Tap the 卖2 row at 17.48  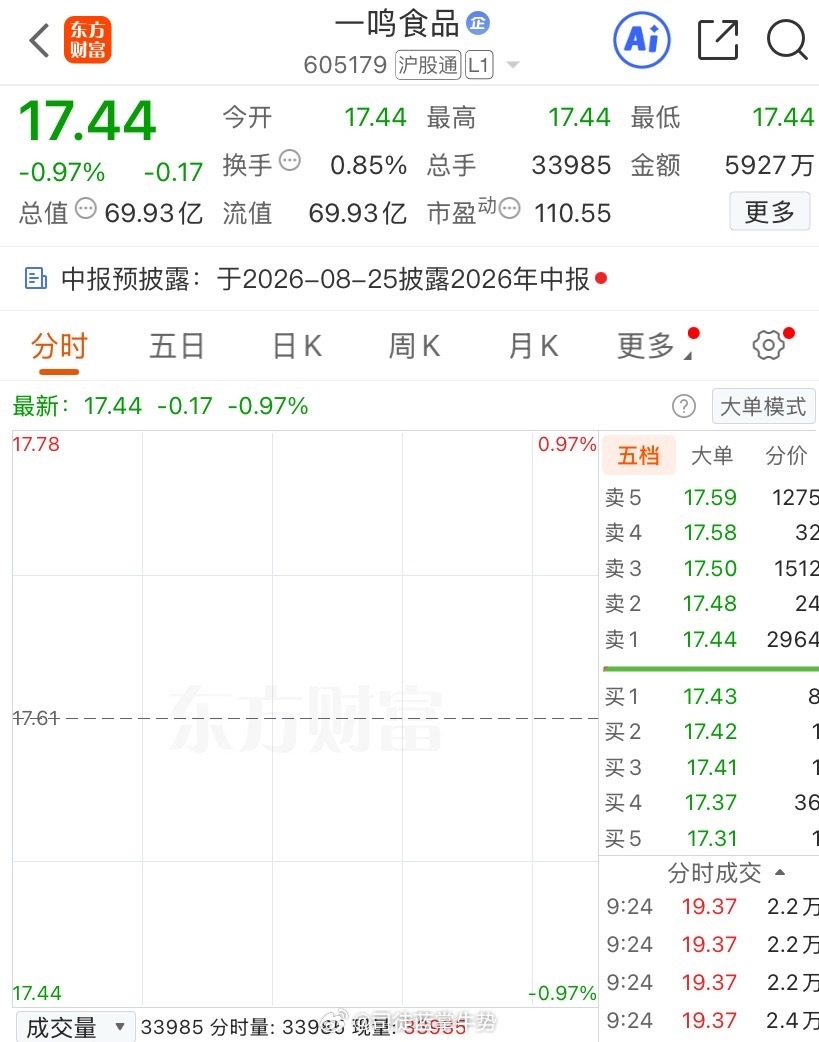point(711,603)
